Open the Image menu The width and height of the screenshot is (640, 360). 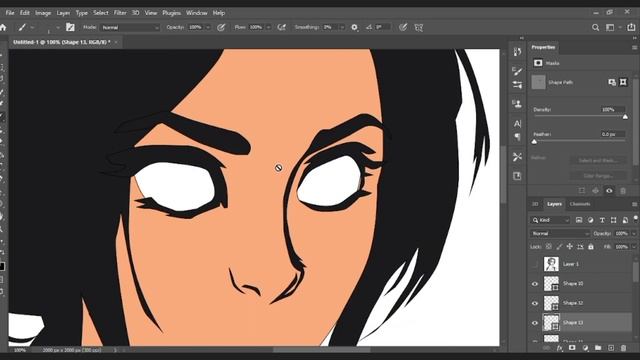pos(43,13)
